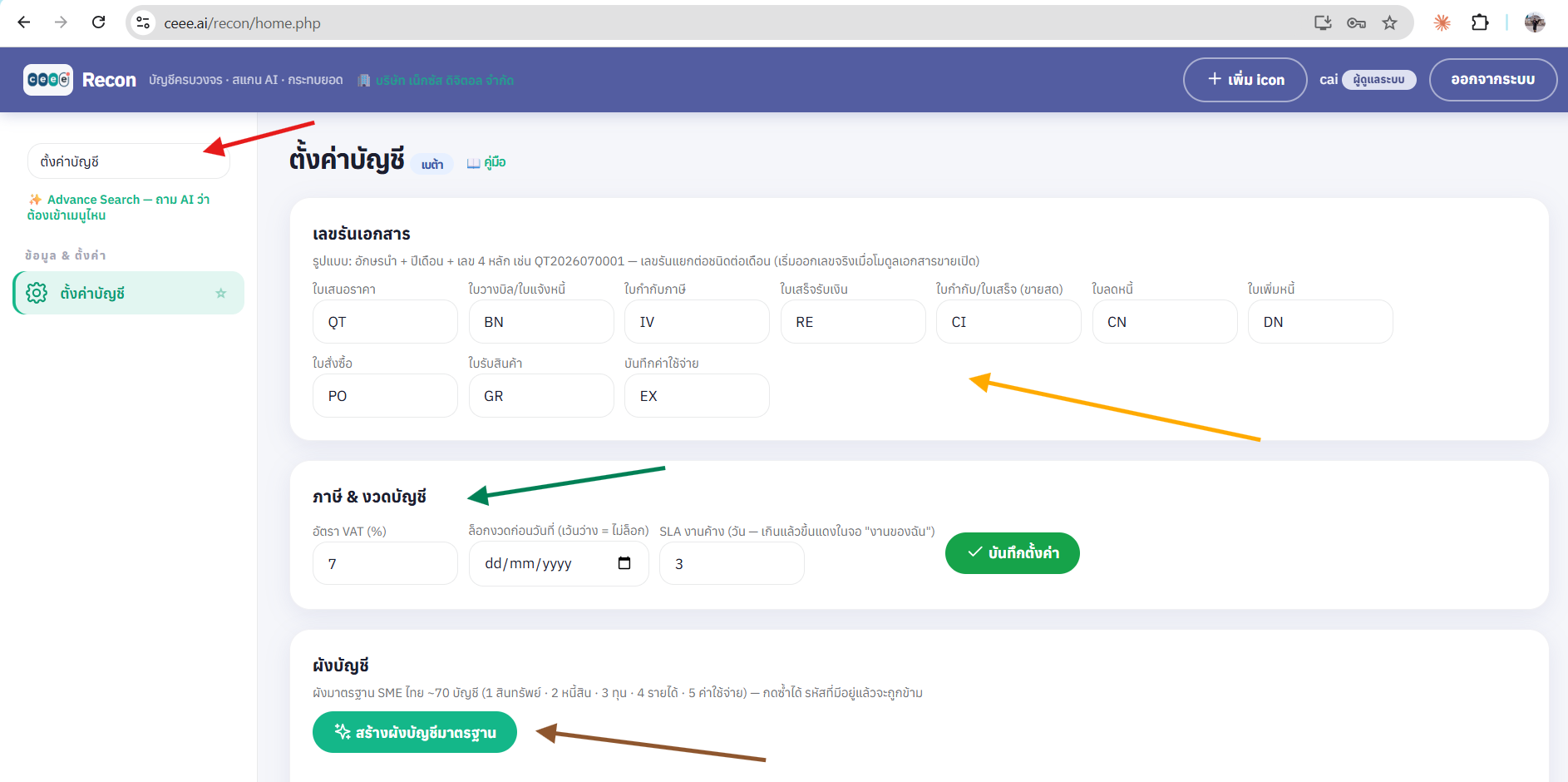This screenshot has width=1568, height=782.
Task: Click the ใบกำกับ/ใบเสร็จ (ขายสด) field CI
Action: (1008, 322)
